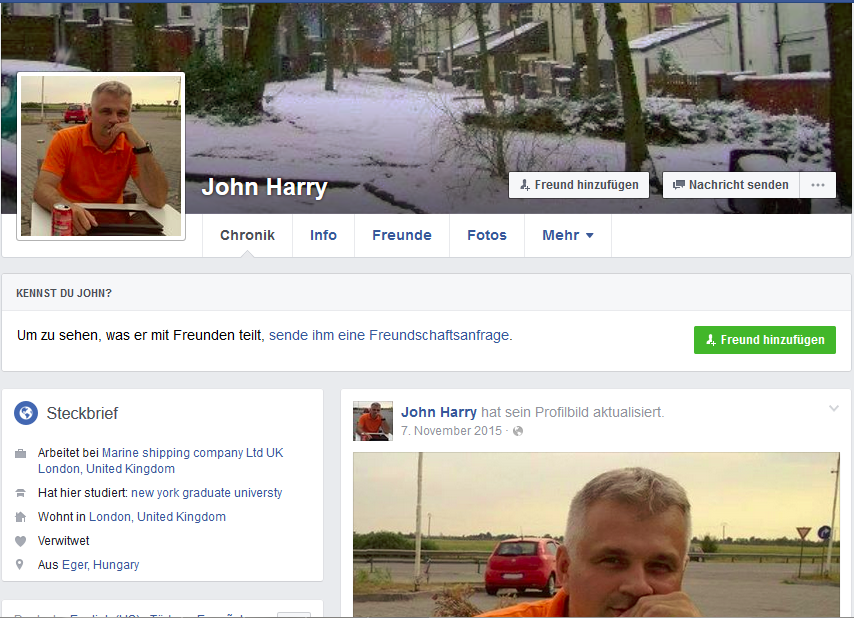Click the green Freund hinzufügen button
This screenshot has width=854, height=618.
pyautogui.click(x=765, y=340)
